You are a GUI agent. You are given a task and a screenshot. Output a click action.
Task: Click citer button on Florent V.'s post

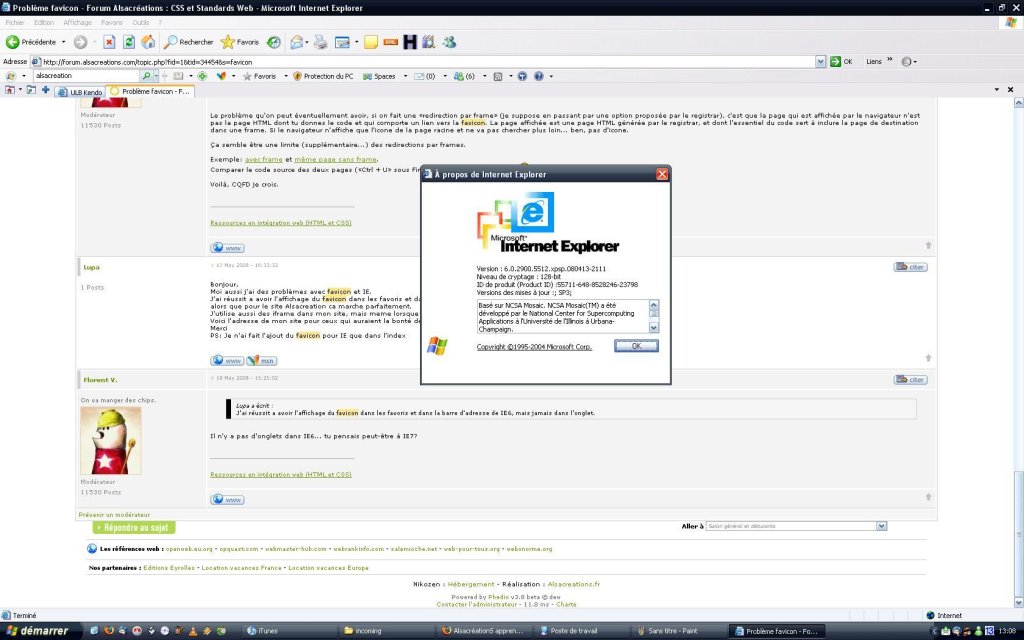(910, 379)
